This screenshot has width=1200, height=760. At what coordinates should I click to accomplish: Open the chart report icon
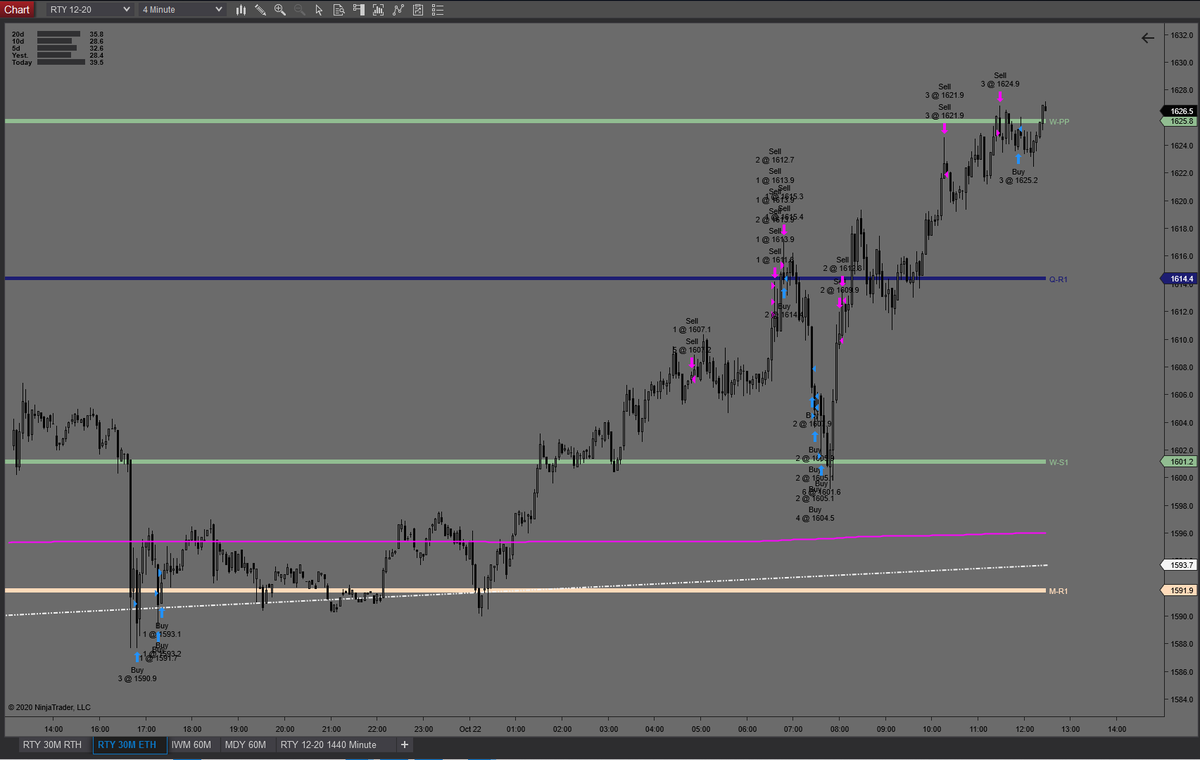coord(339,10)
